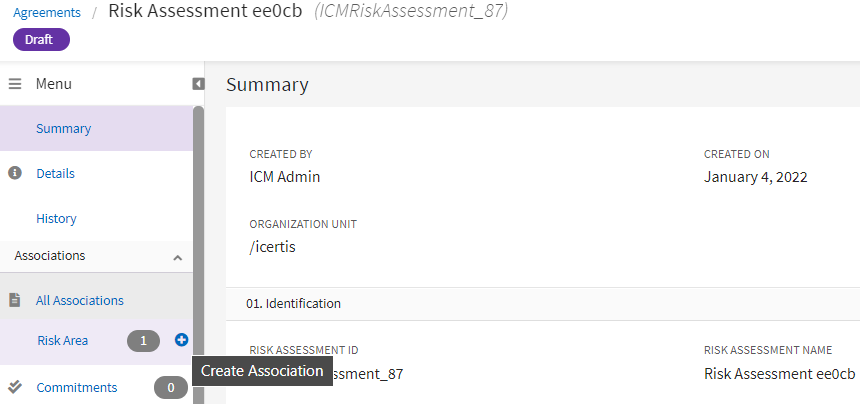Open the All Associations link

80,300
